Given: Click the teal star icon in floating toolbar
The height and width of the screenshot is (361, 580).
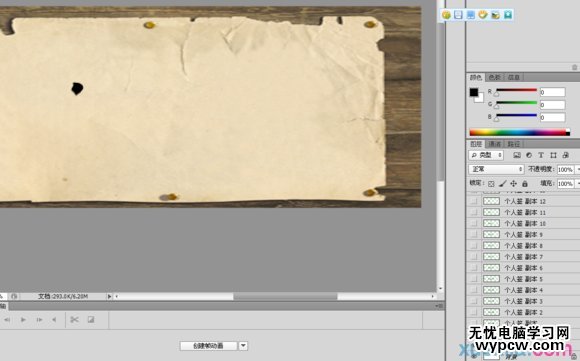Looking at the screenshot, I should click(508, 15).
